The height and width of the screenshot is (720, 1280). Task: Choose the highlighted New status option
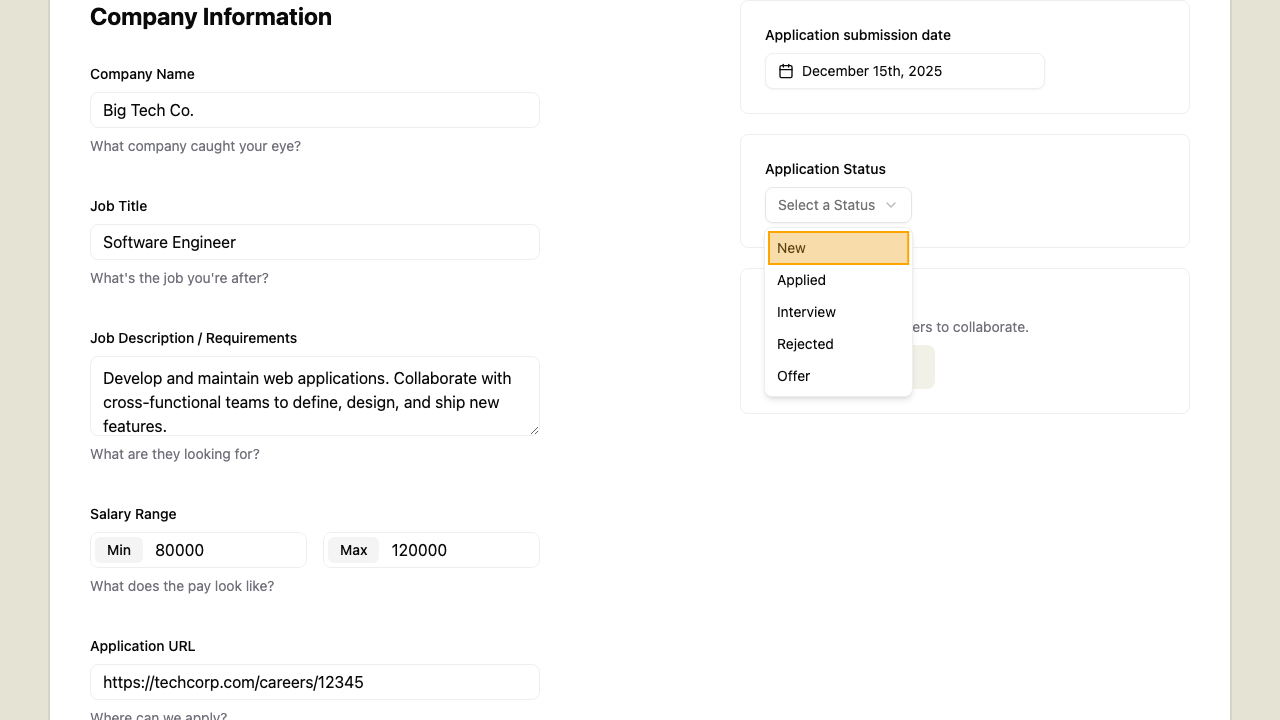838,248
